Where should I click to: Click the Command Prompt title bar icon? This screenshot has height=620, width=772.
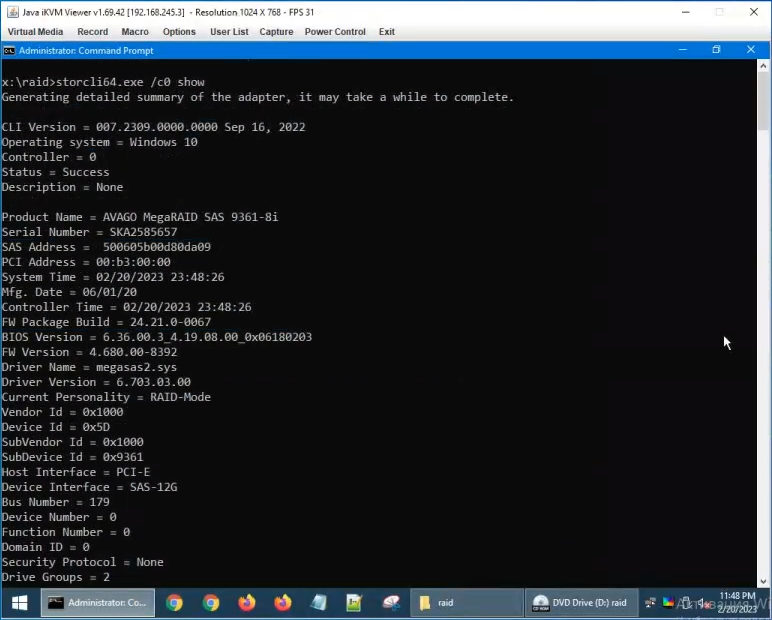tap(9, 50)
